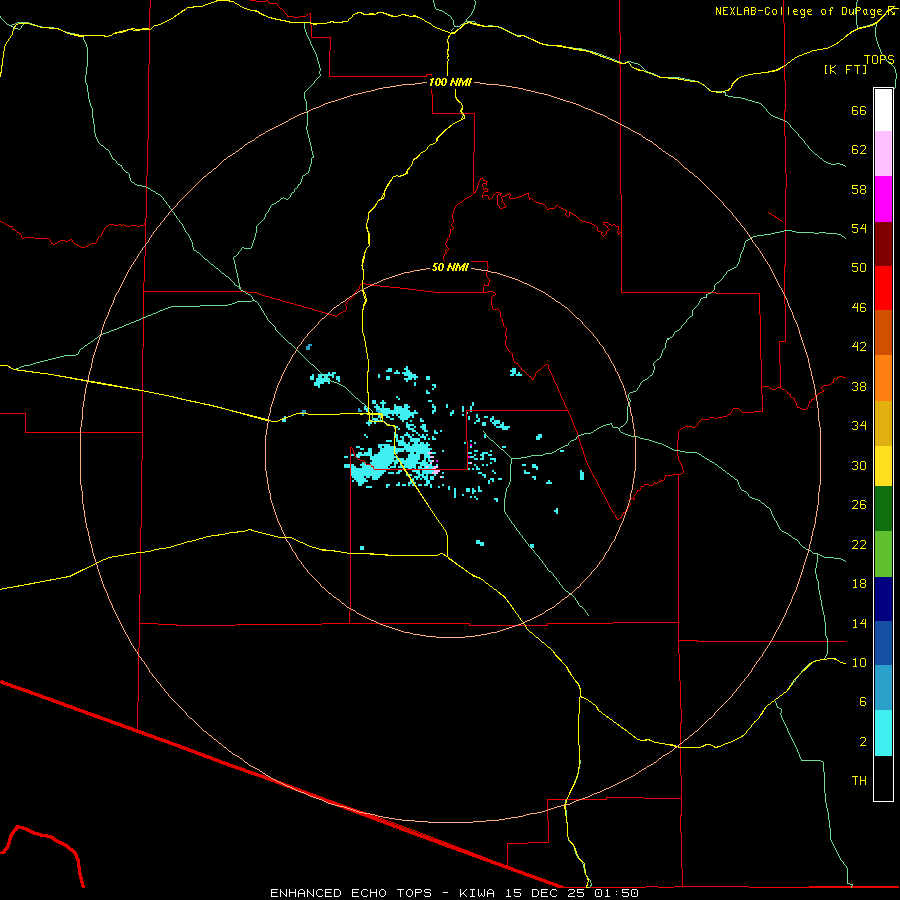Image resolution: width=900 pixels, height=900 pixels.
Task: Click the legend value "10"
Action: click(x=859, y=663)
